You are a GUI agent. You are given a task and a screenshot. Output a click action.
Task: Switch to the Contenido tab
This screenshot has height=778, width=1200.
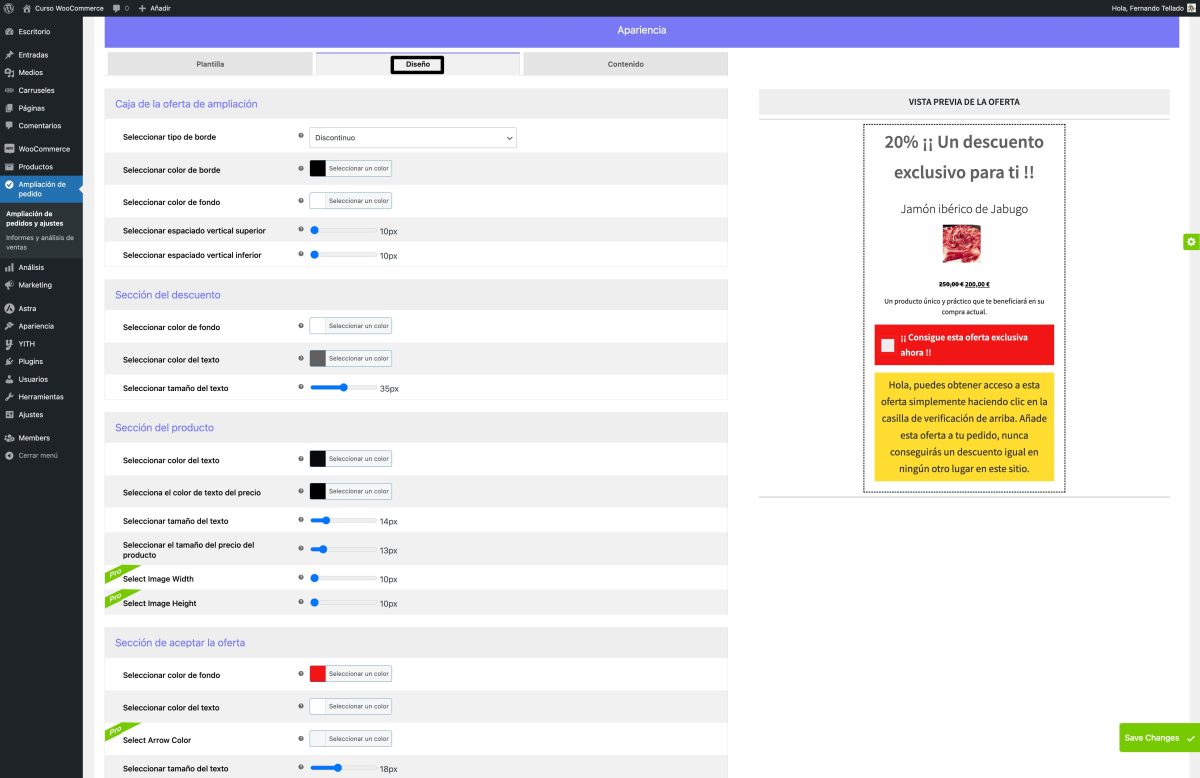625,64
